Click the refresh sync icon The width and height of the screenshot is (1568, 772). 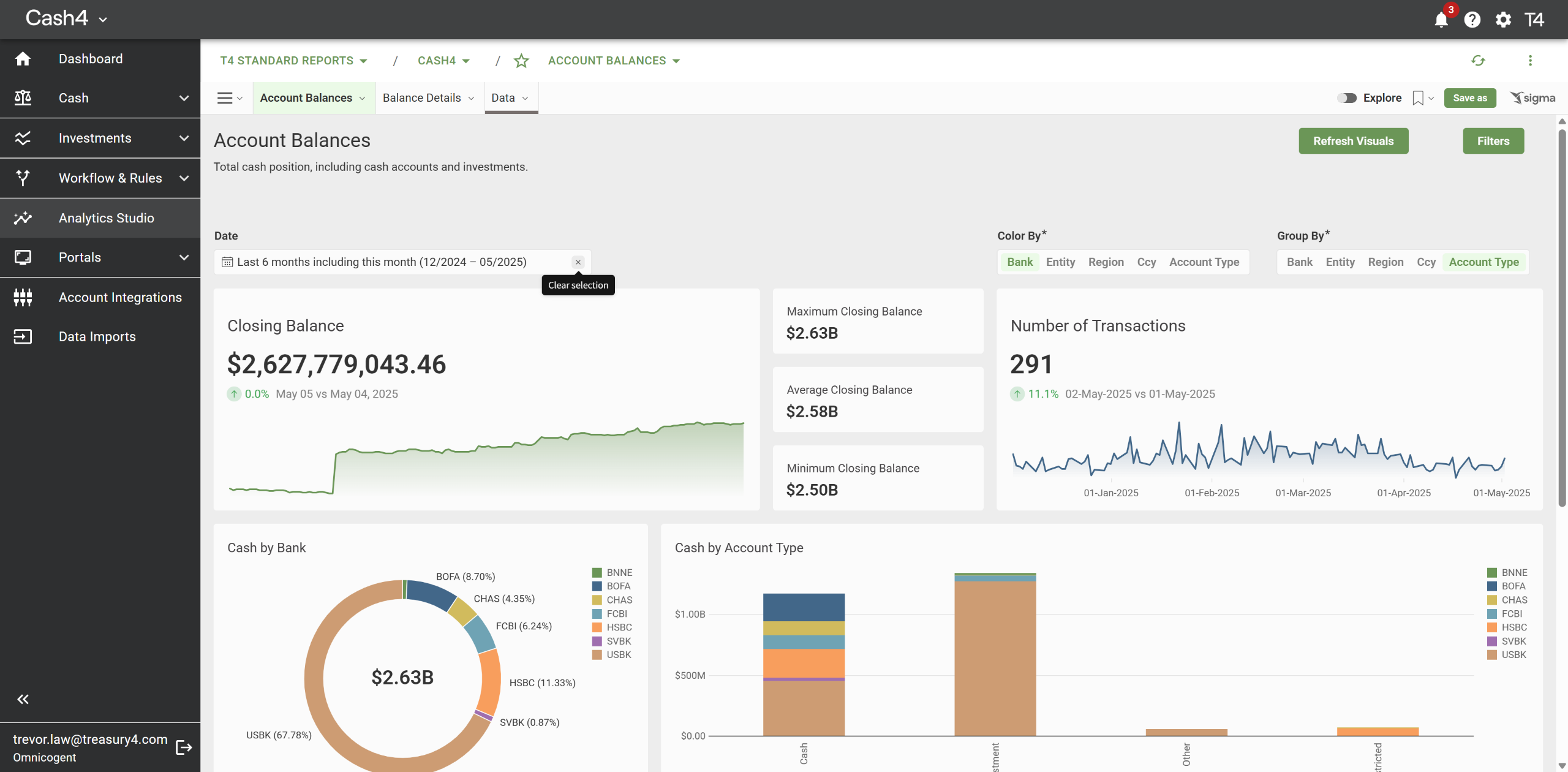coord(1478,61)
